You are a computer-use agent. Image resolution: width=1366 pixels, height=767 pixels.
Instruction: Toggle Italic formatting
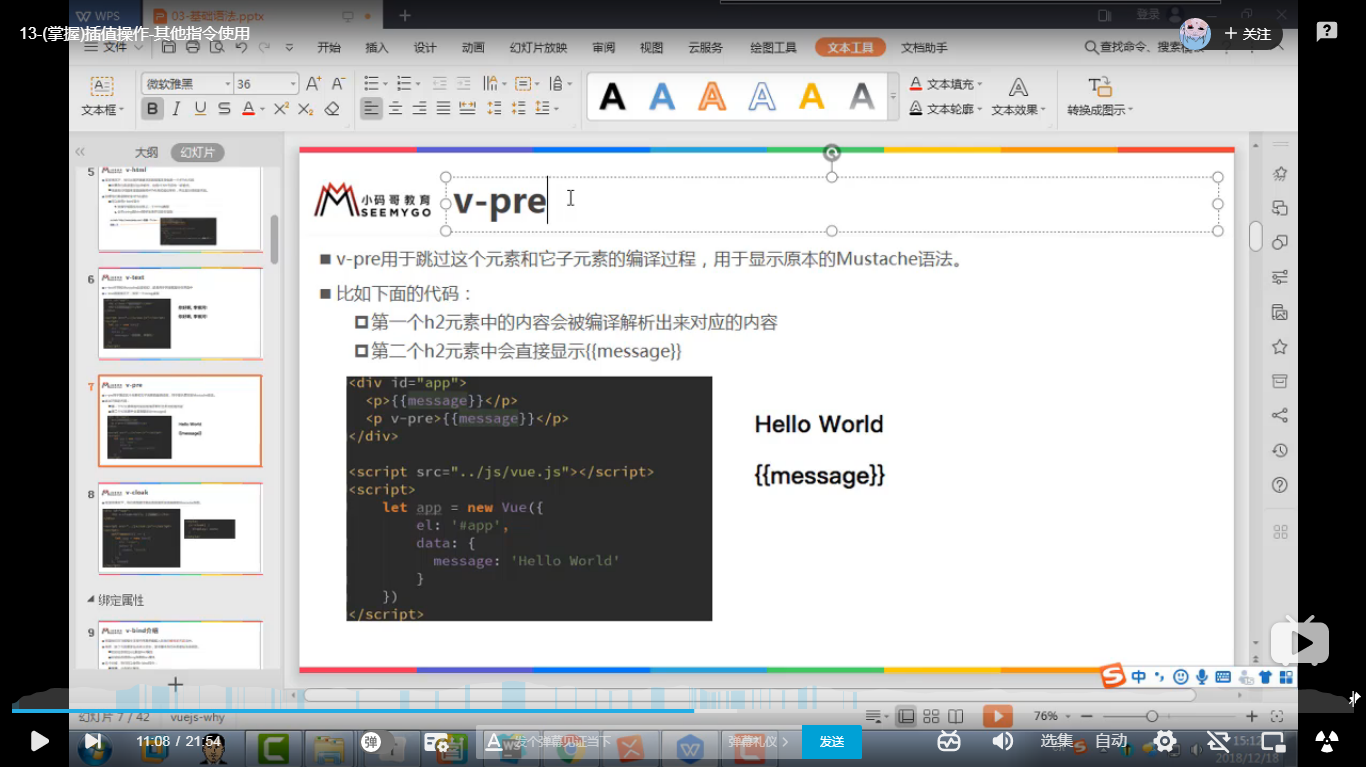pos(177,109)
